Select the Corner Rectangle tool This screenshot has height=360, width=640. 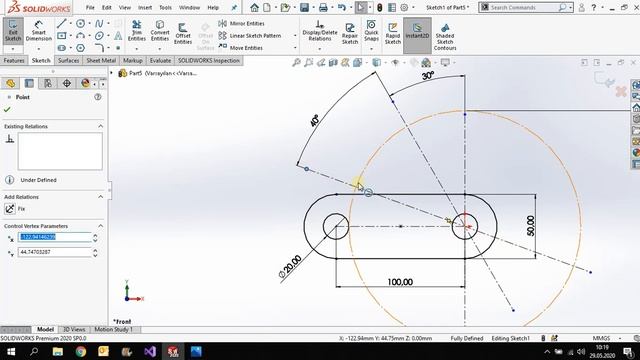[62, 36]
